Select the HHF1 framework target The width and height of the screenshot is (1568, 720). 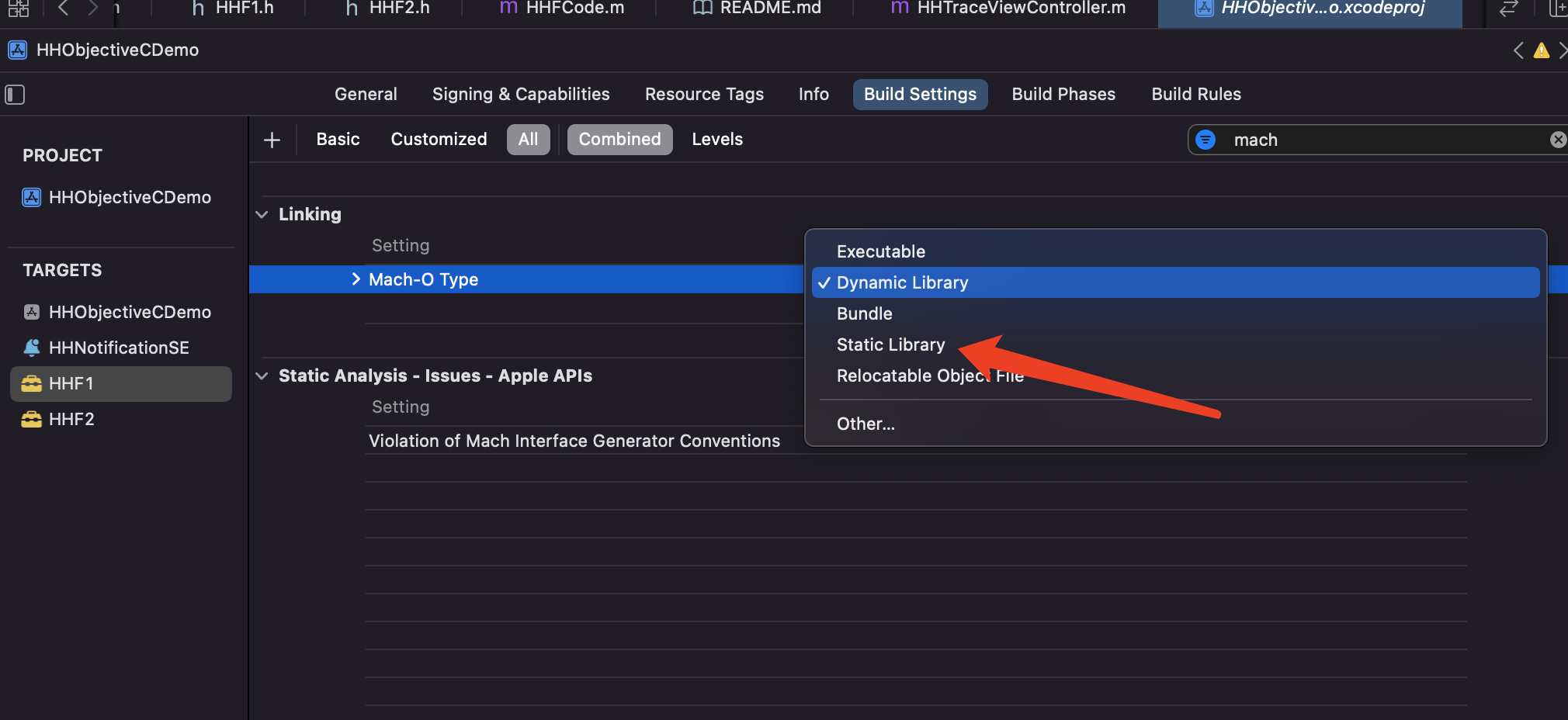121,384
